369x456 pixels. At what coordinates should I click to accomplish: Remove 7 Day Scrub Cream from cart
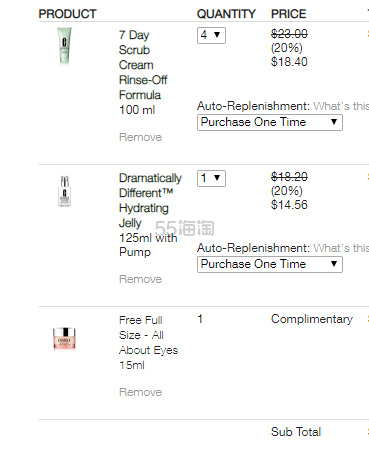click(x=140, y=137)
